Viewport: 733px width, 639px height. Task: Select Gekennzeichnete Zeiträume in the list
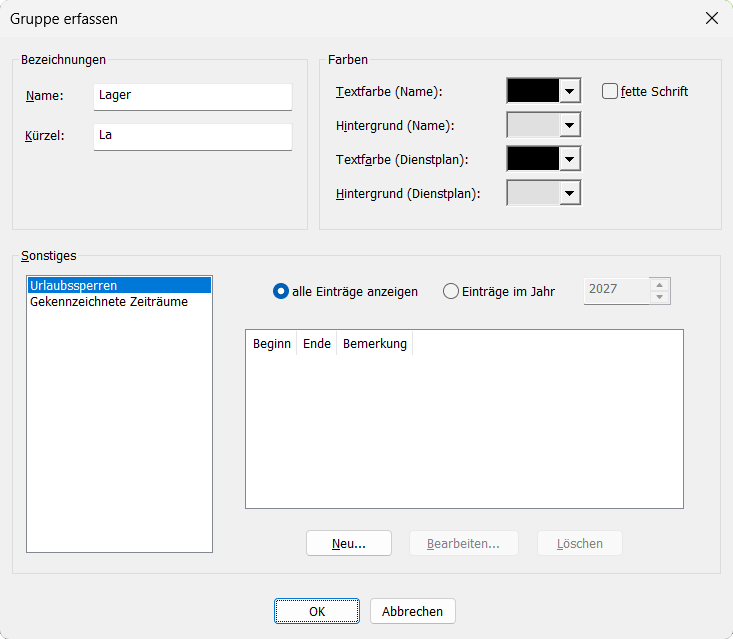pyautogui.click(x=119, y=302)
